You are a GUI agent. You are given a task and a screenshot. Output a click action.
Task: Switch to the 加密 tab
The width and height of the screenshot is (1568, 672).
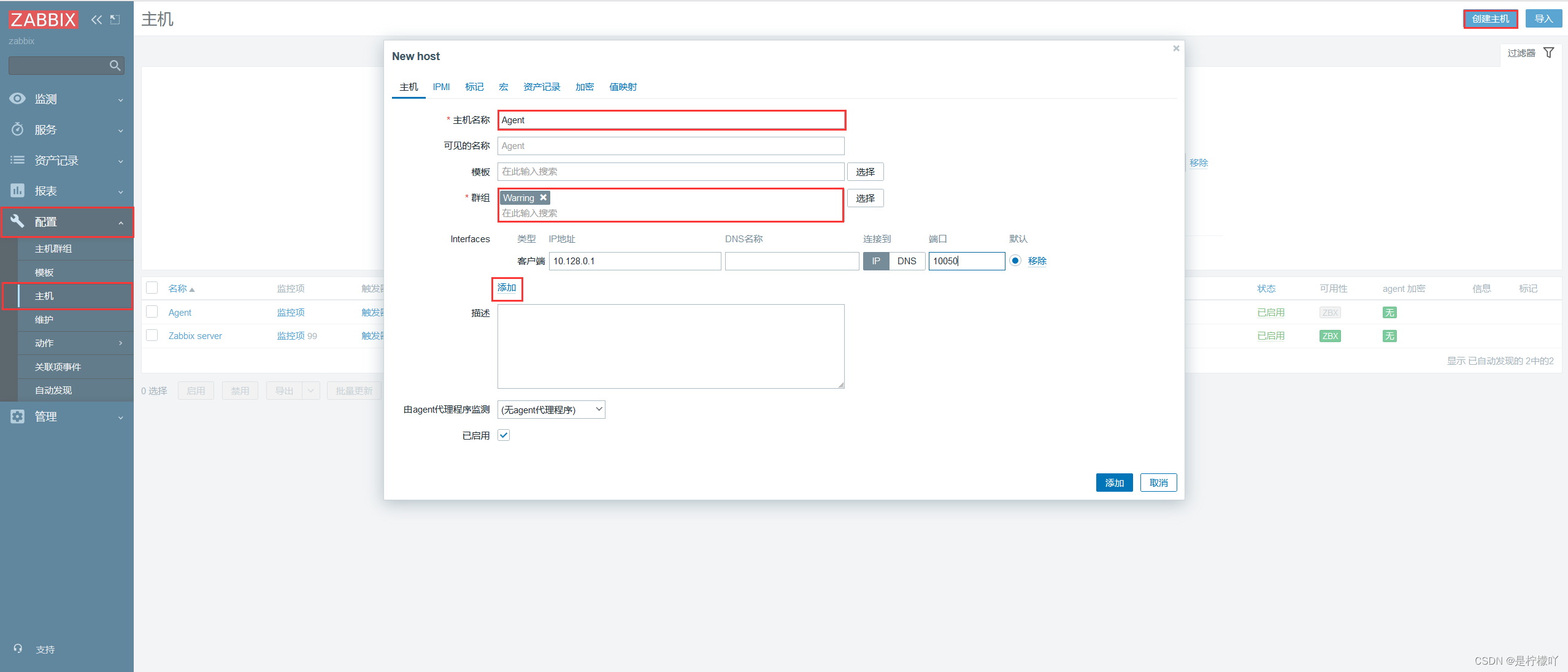(x=584, y=86)
